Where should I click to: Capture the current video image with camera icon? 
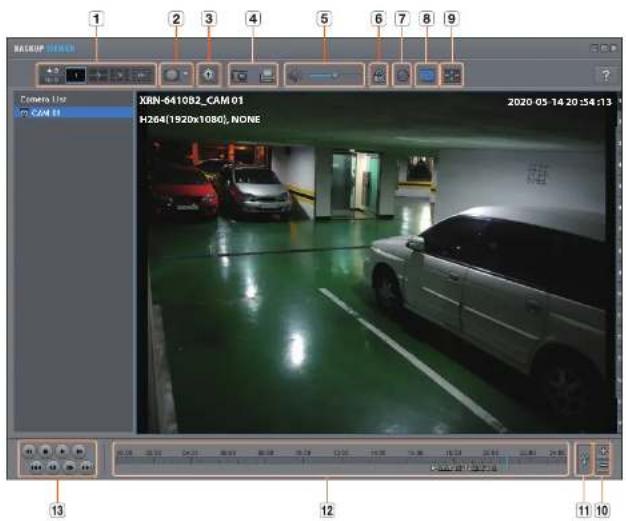pos(240,75)
